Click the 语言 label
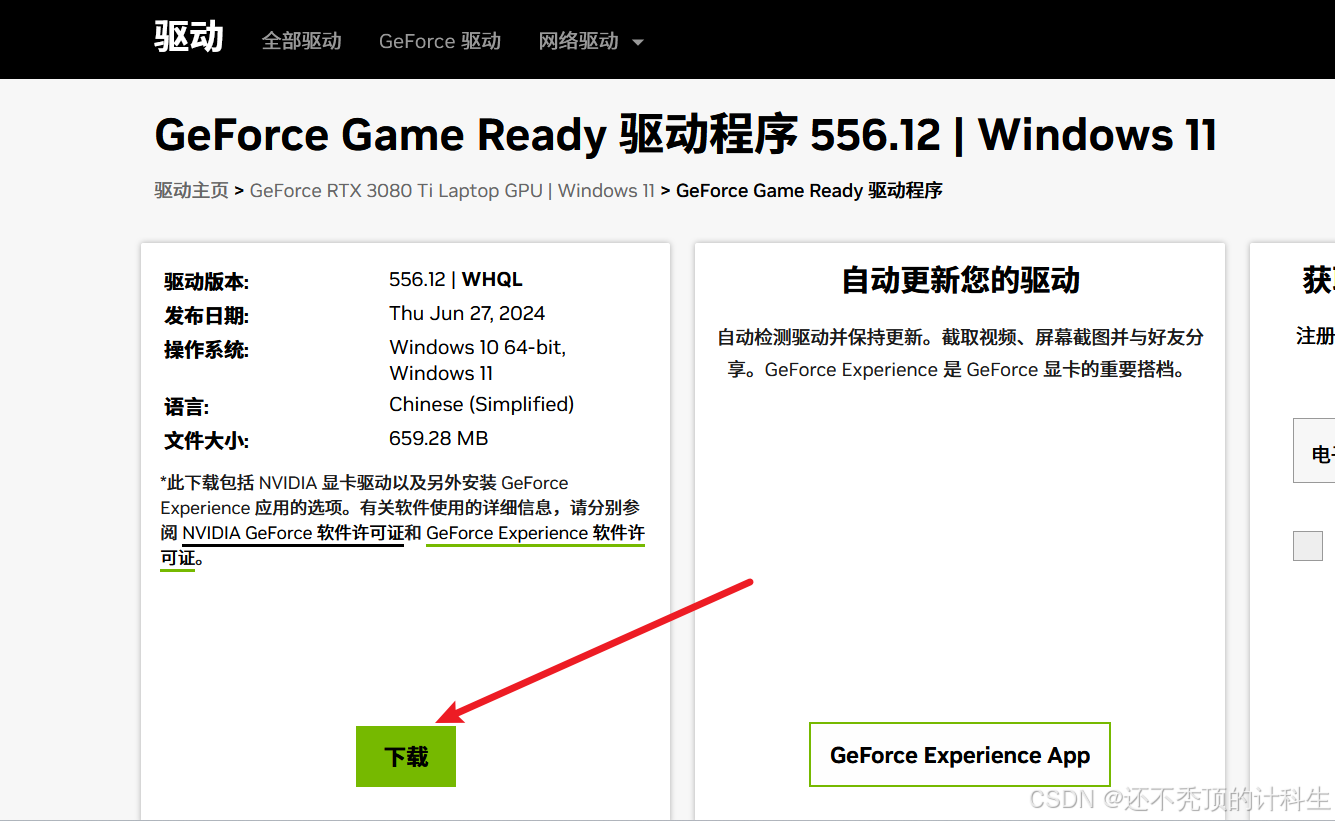 187,407
